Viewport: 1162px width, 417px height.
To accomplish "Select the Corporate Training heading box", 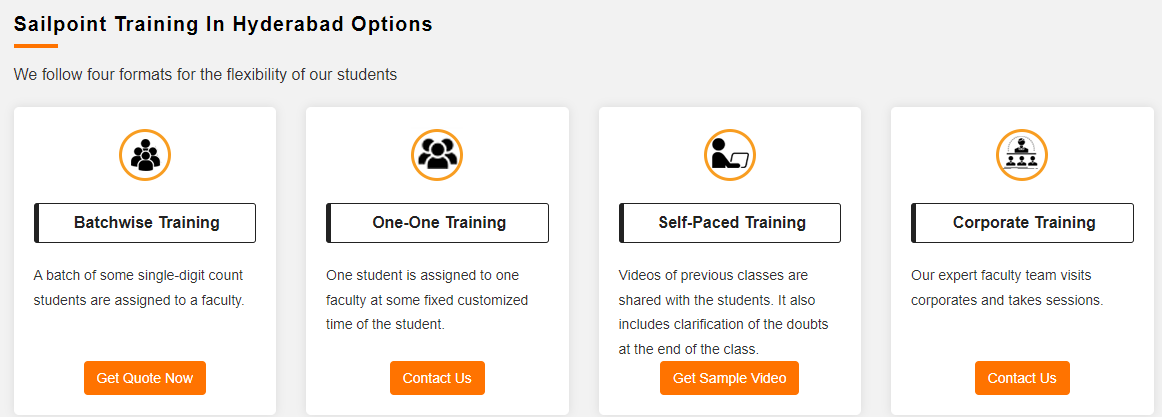I will coord(1023,223).
